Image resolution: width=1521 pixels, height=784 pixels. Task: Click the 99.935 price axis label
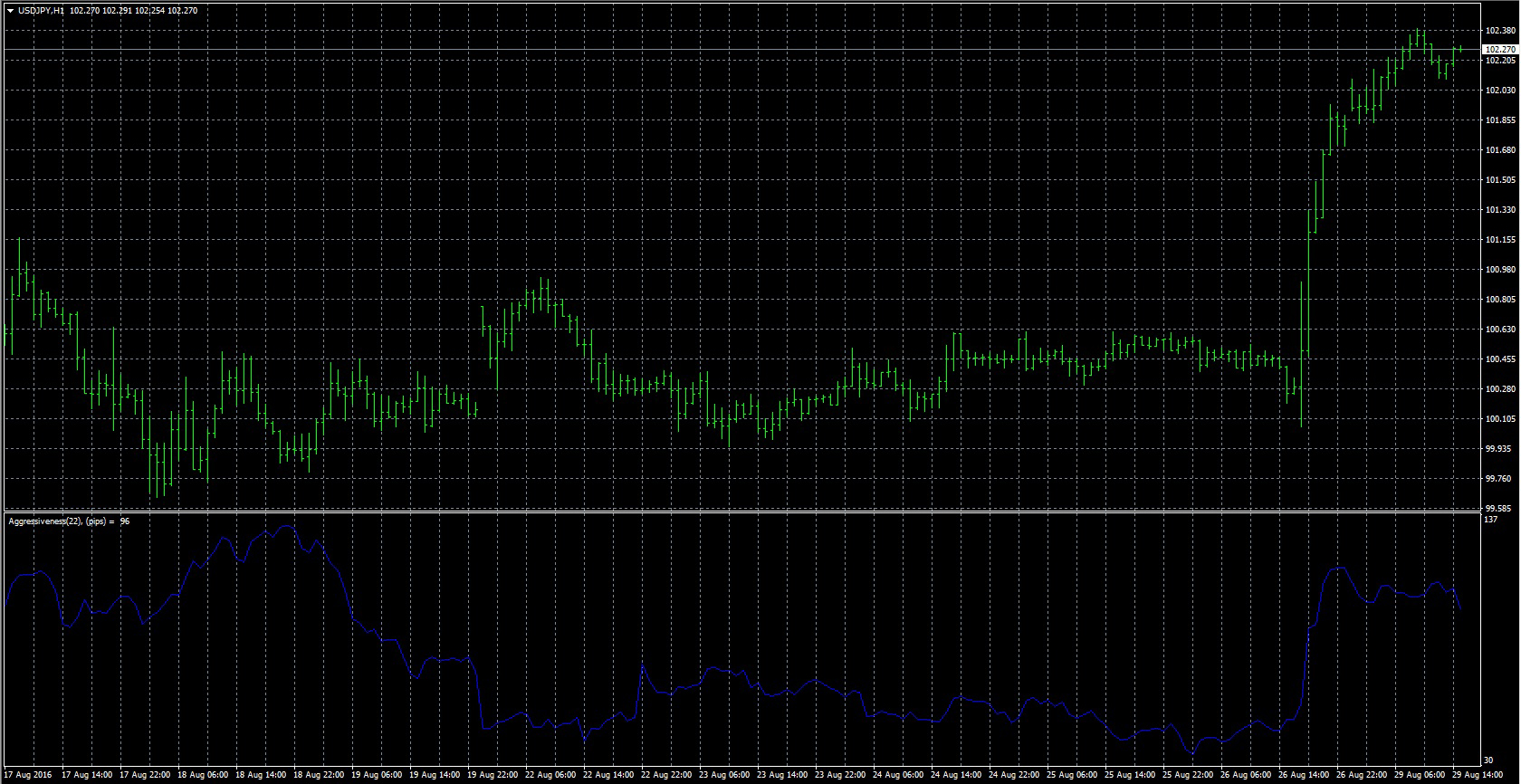(x=1498, y=449)
